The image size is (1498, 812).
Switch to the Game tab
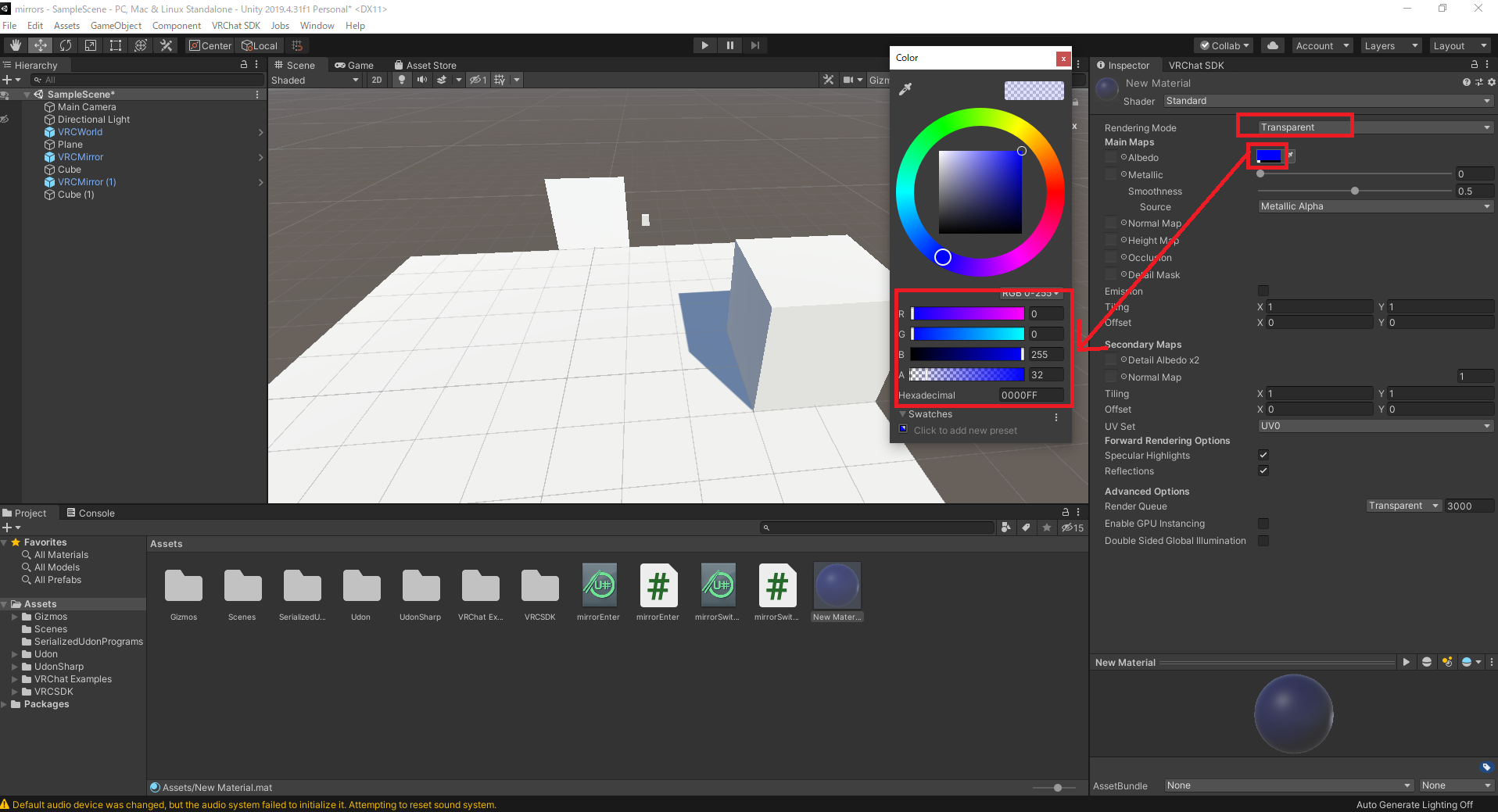354,65
